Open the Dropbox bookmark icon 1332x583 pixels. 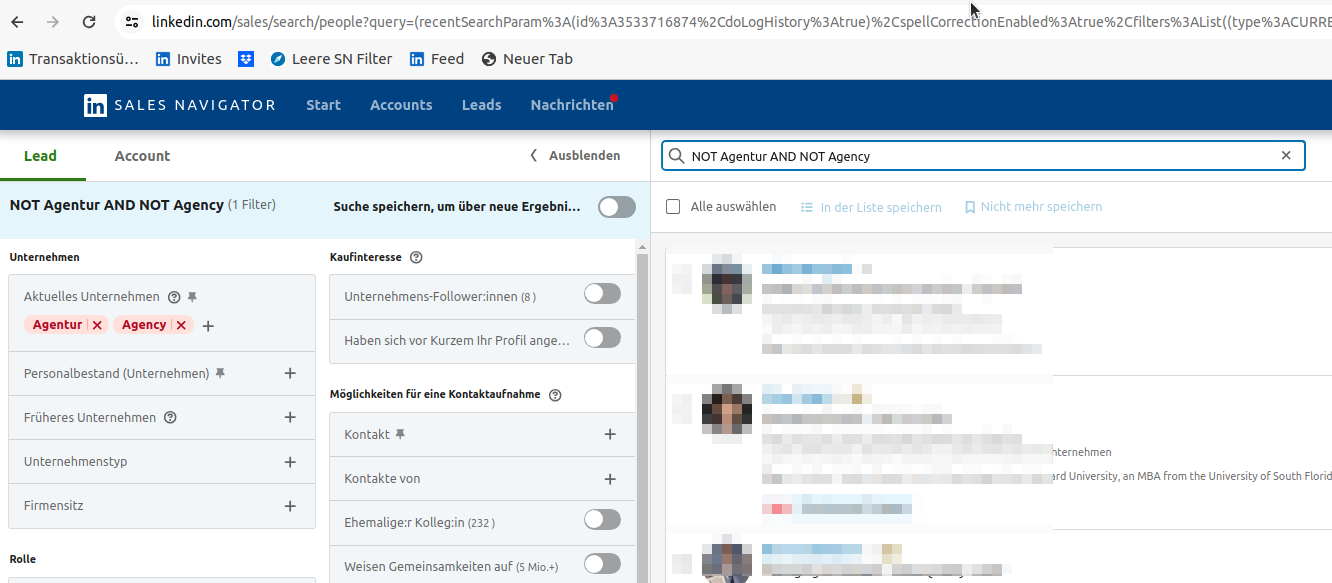(246, 59)
